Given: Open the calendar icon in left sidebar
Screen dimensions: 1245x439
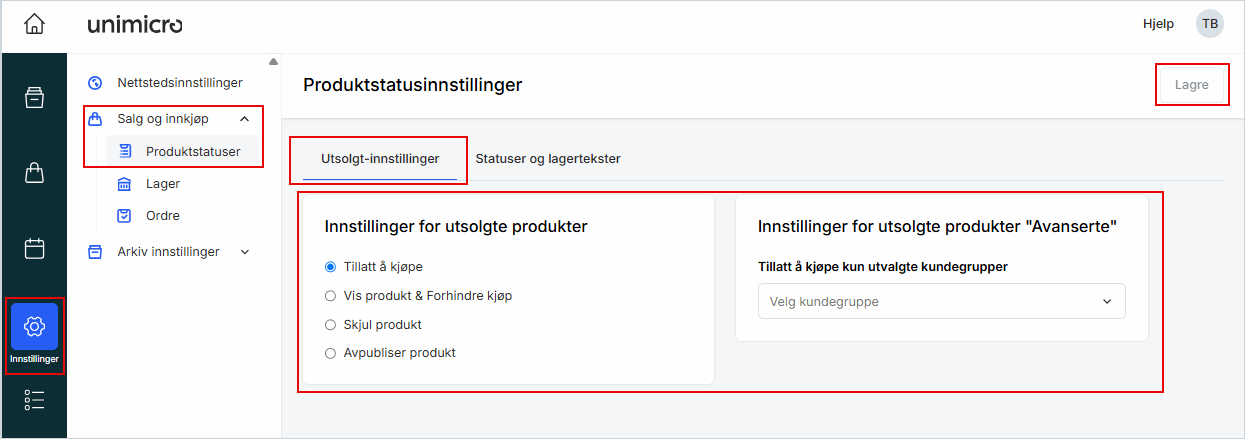Looking at the screenshot, I should (x=34, y=248).
